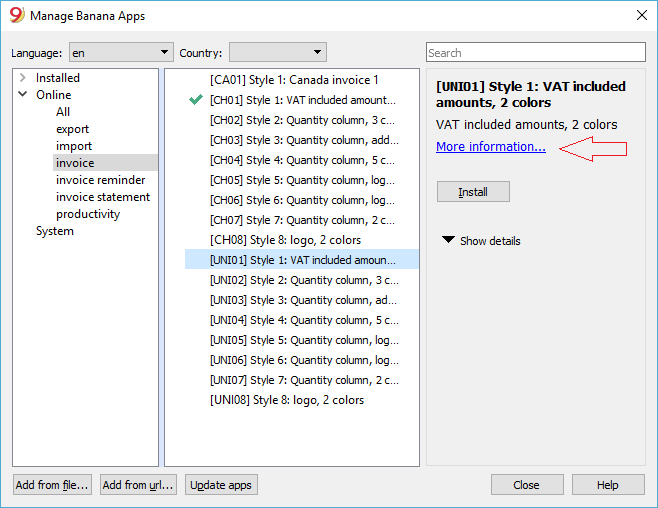
Task: Click the Add from url... button
Action: pyautogui.click(x=138, y=485)
